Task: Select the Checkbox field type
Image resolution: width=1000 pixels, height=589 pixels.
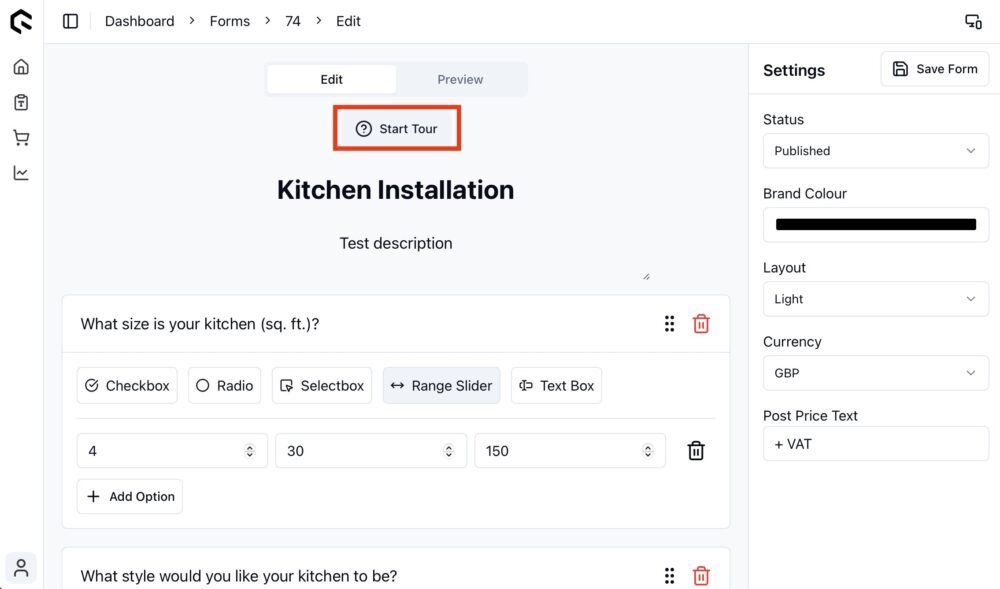Action: (x=127, y=386)
